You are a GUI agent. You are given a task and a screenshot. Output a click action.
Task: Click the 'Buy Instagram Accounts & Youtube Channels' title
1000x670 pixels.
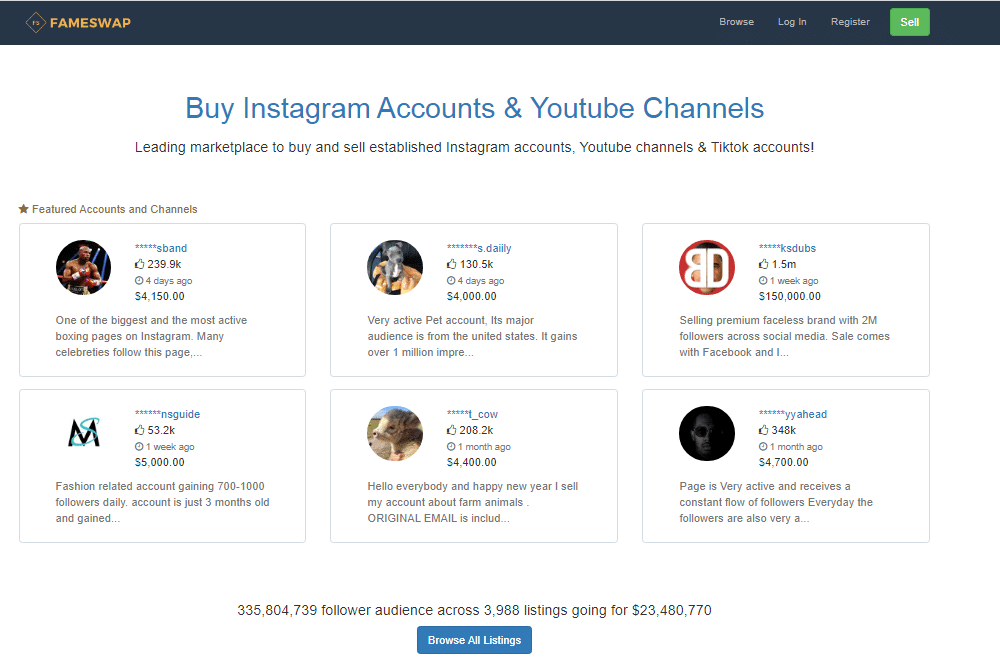click(x=474, y=108)
